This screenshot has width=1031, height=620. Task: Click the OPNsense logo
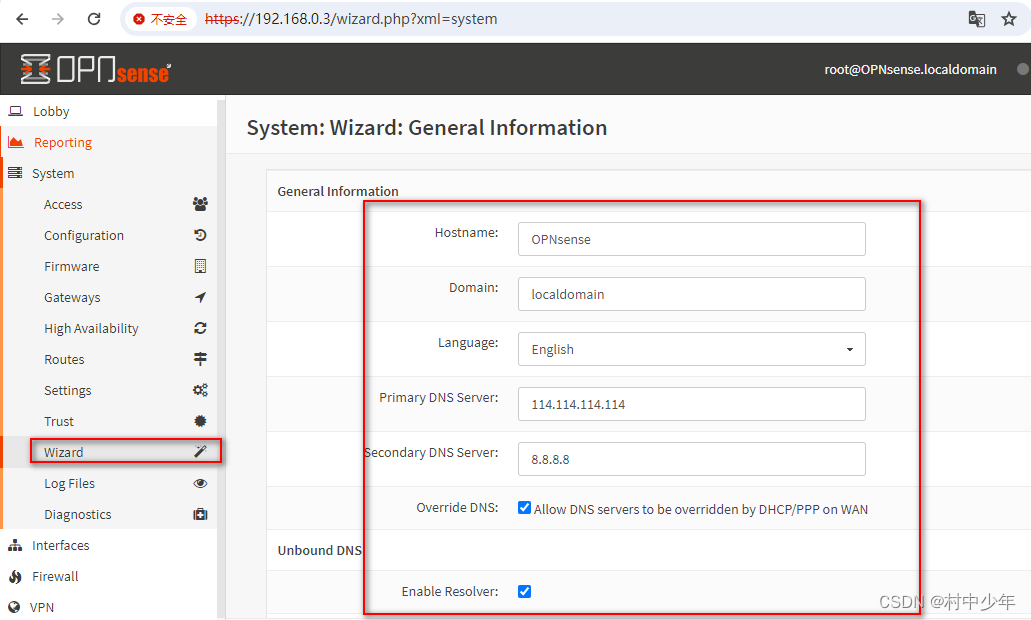(x=95, y=69)
